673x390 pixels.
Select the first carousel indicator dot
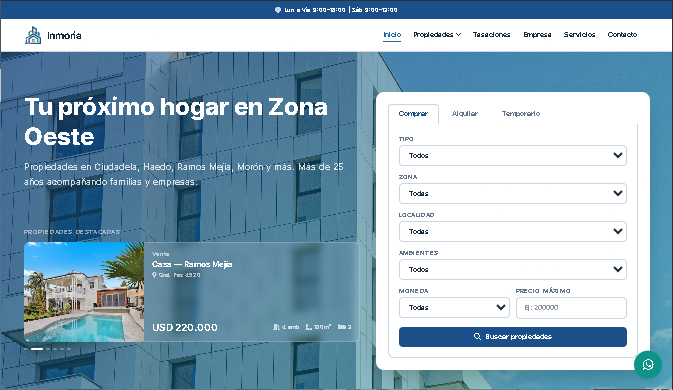26,349
